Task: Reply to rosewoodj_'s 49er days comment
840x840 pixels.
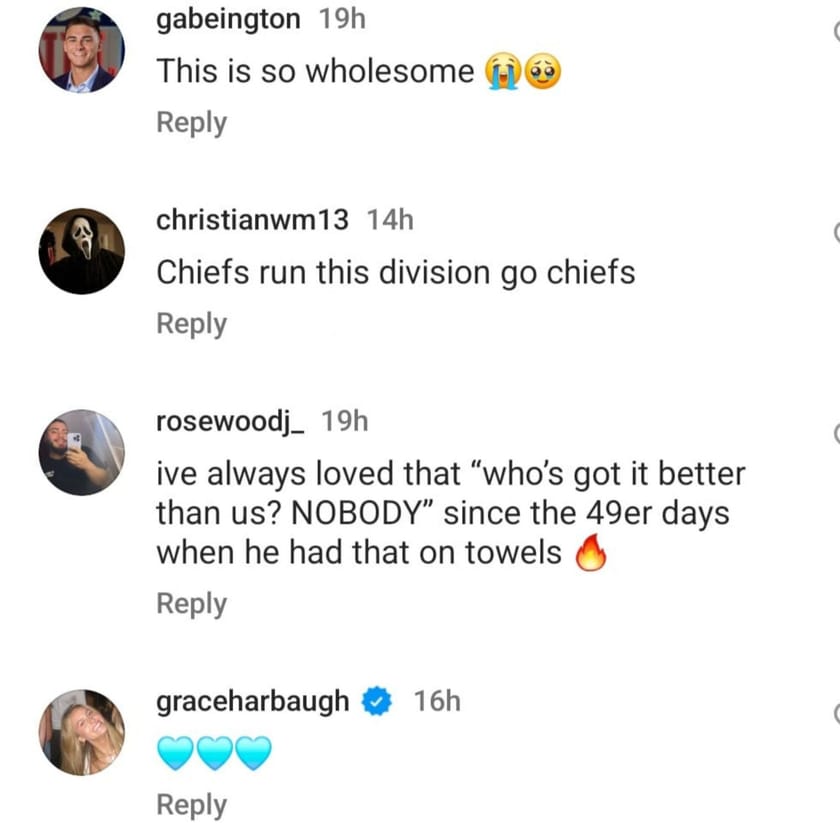Action: click(190, 603)
